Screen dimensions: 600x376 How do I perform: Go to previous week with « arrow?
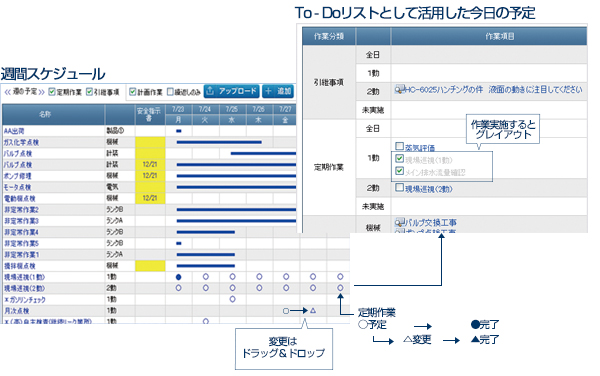8,92
